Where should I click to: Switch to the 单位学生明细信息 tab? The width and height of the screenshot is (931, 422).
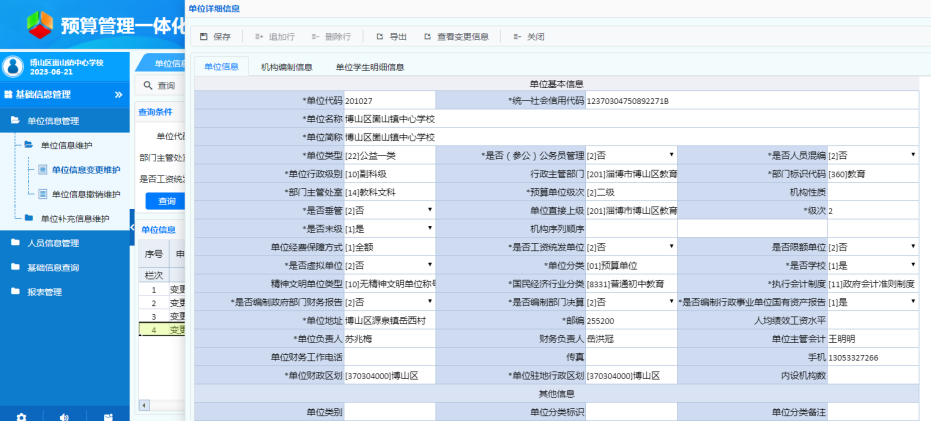pos(369,68)
